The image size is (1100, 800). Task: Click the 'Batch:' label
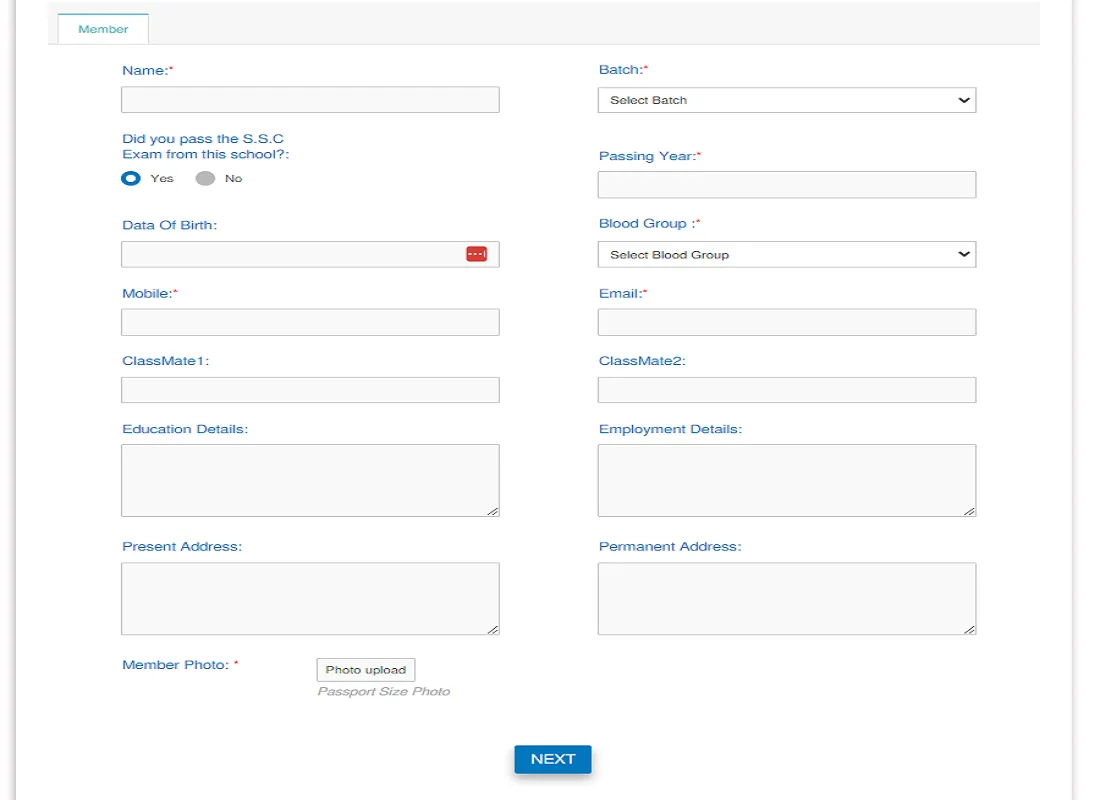pyautogui.click(x=623, y=69)
